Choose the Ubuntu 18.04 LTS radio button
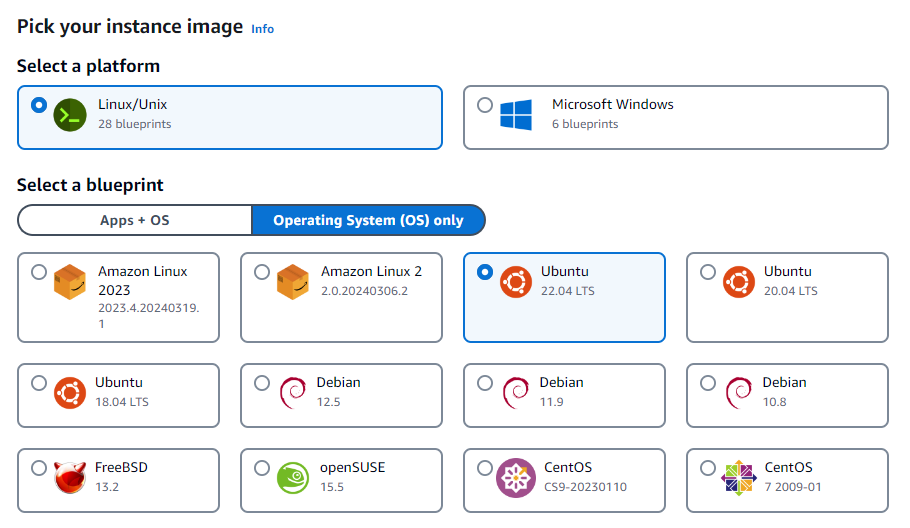This screenshot has height=528, width=910. tap(39, 383)
